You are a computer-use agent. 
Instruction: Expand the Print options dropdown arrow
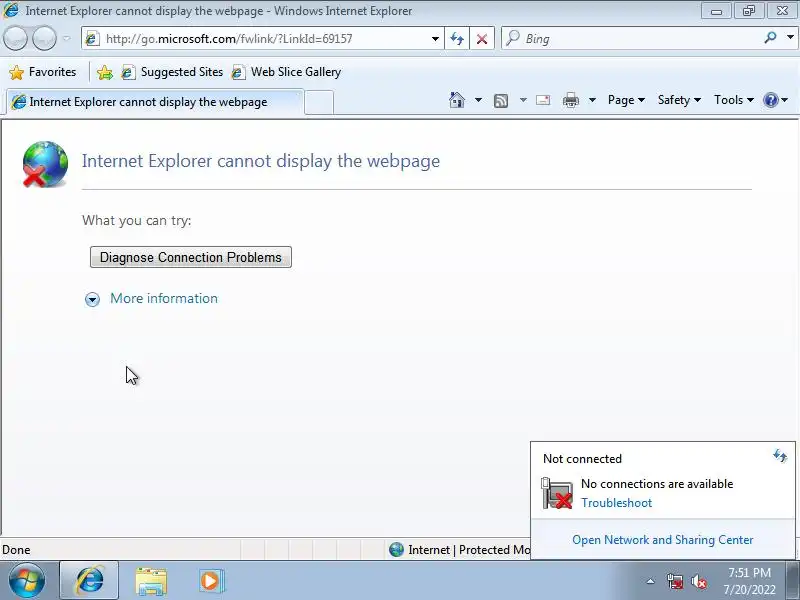coord(592,100)
